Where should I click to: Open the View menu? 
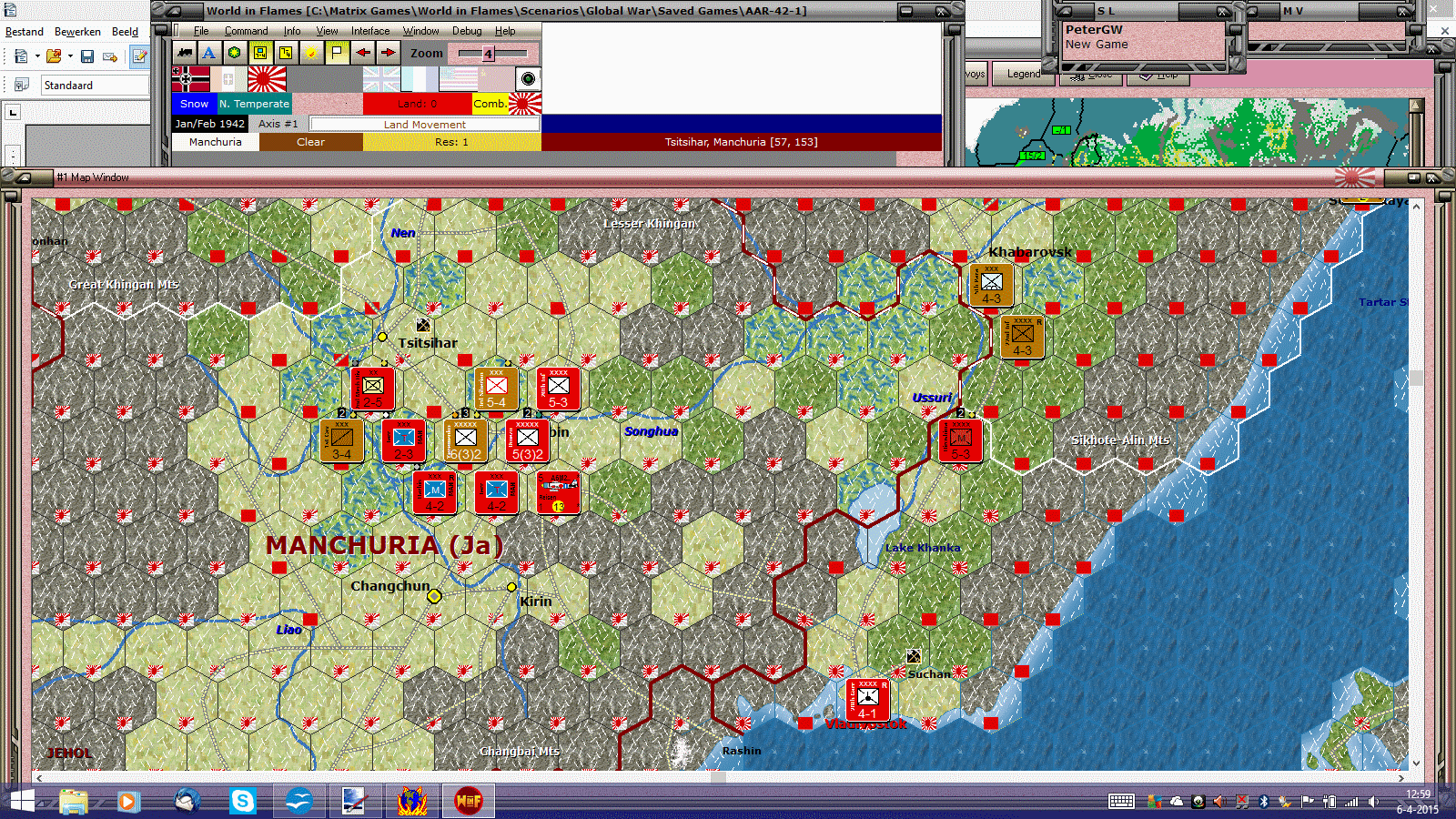click(x=327, y=31)
